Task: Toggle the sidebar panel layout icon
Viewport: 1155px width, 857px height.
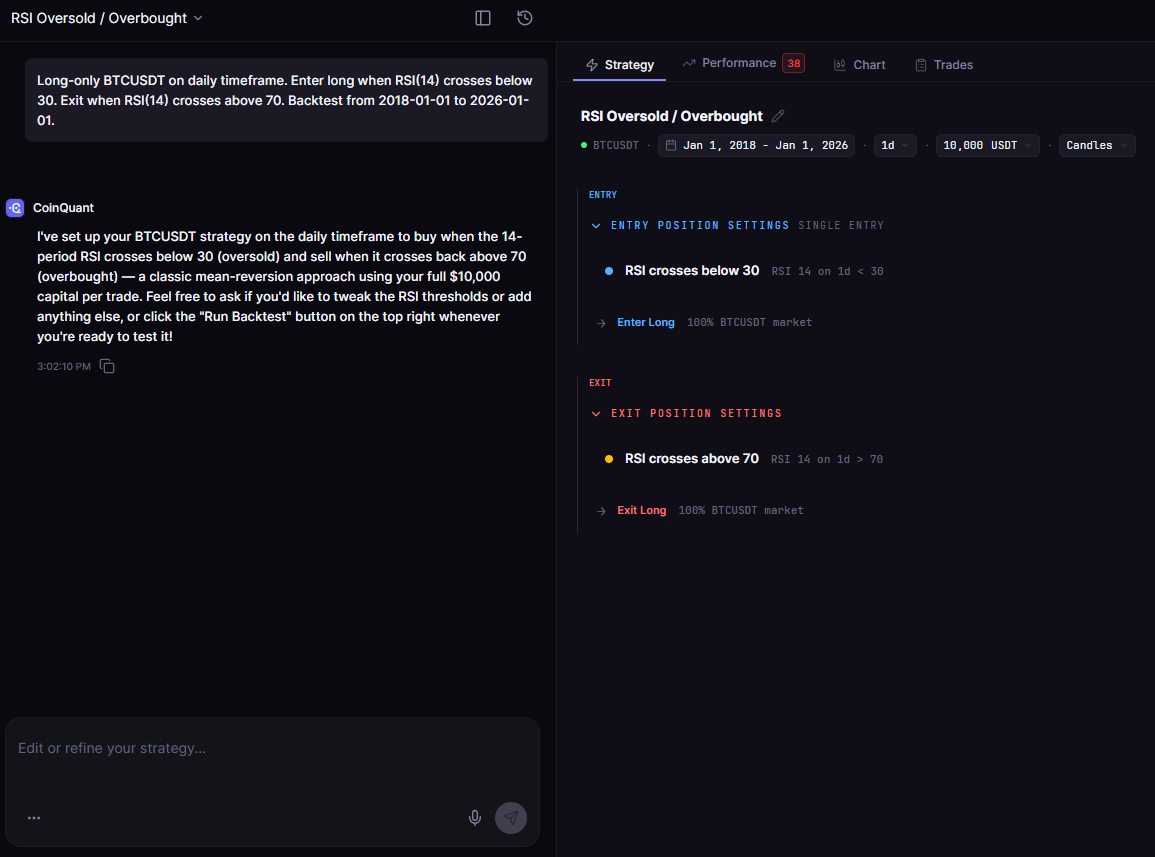Action: (x=482, y=18)
